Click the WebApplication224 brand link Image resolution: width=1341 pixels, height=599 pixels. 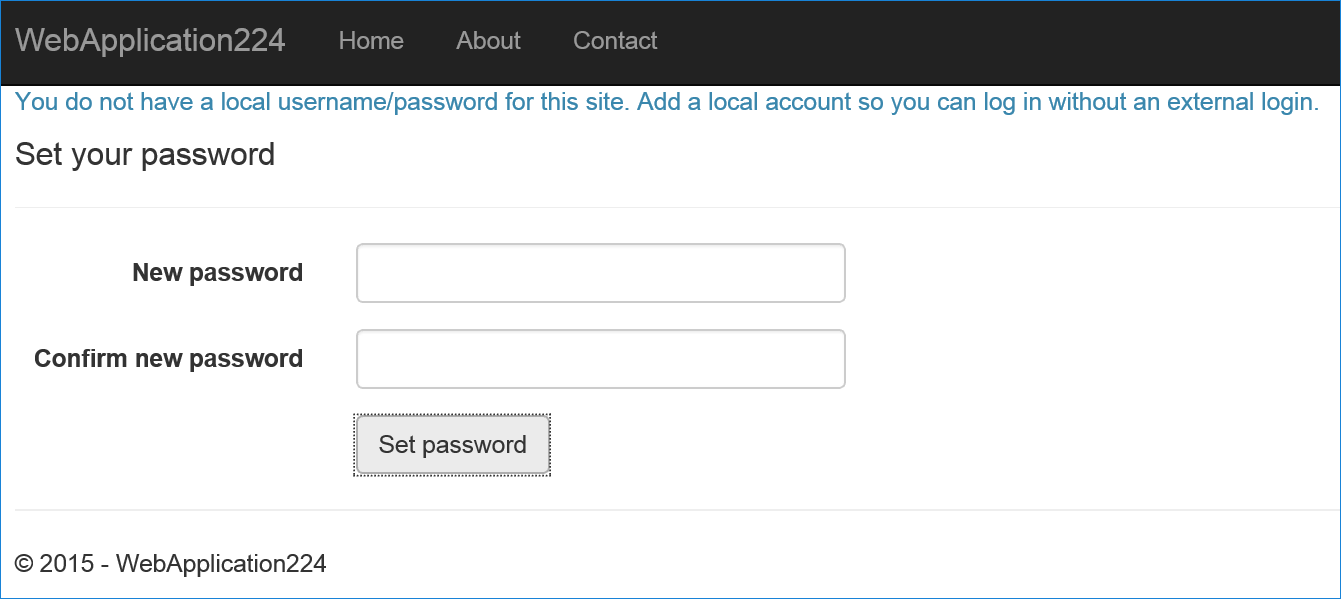click(x=150, y=41)
